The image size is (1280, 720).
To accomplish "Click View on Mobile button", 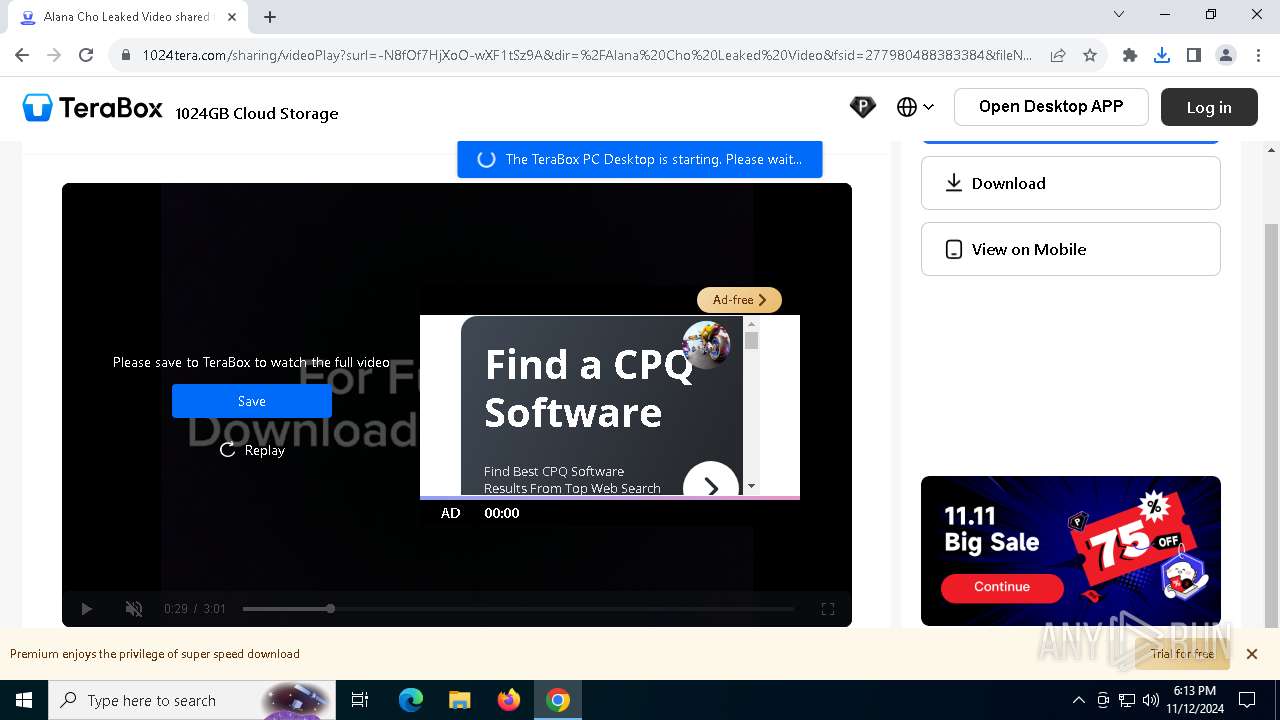I will [1070, 249].
